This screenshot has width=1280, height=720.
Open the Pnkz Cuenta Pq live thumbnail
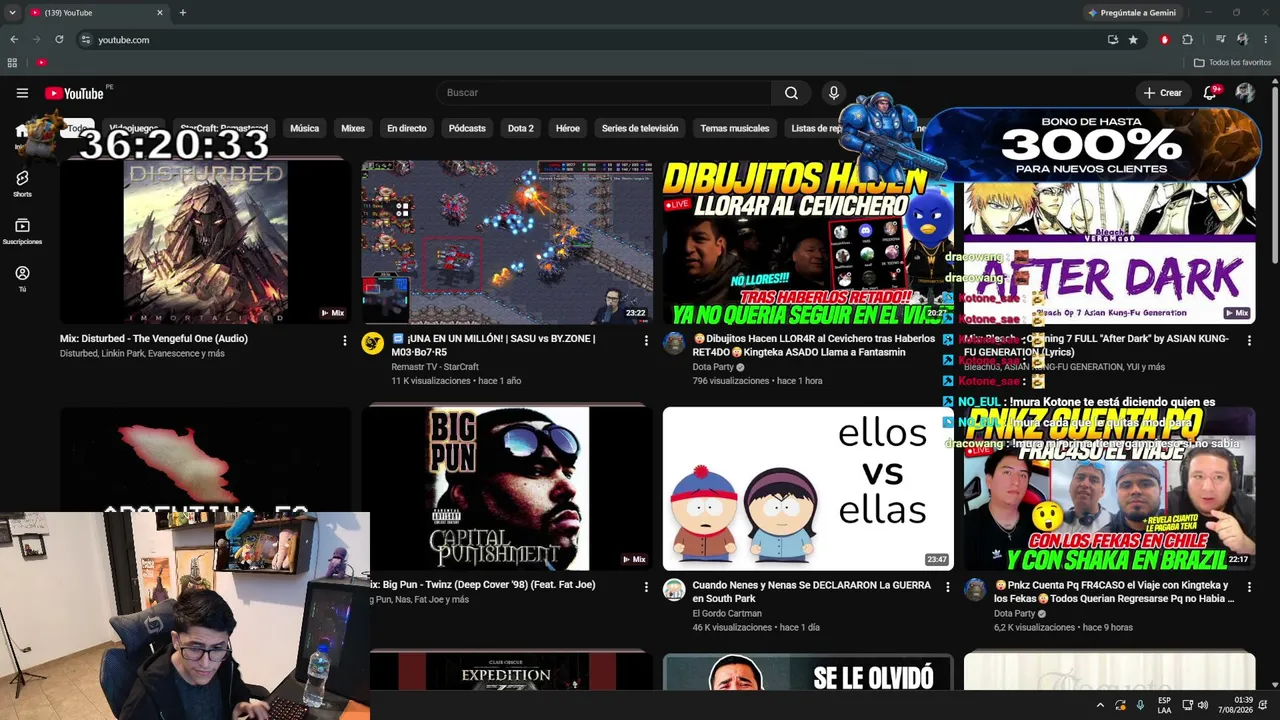(x=1109, y=488)
